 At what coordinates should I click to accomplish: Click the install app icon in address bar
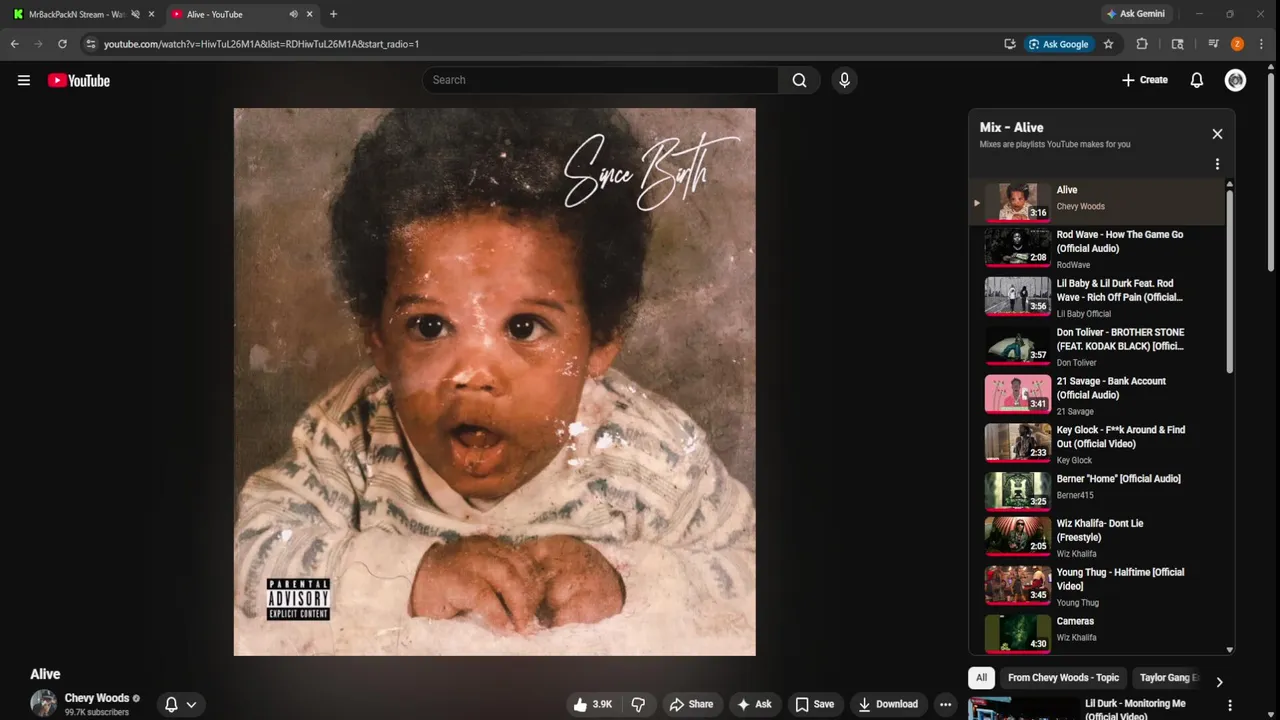pos(1010,44)
